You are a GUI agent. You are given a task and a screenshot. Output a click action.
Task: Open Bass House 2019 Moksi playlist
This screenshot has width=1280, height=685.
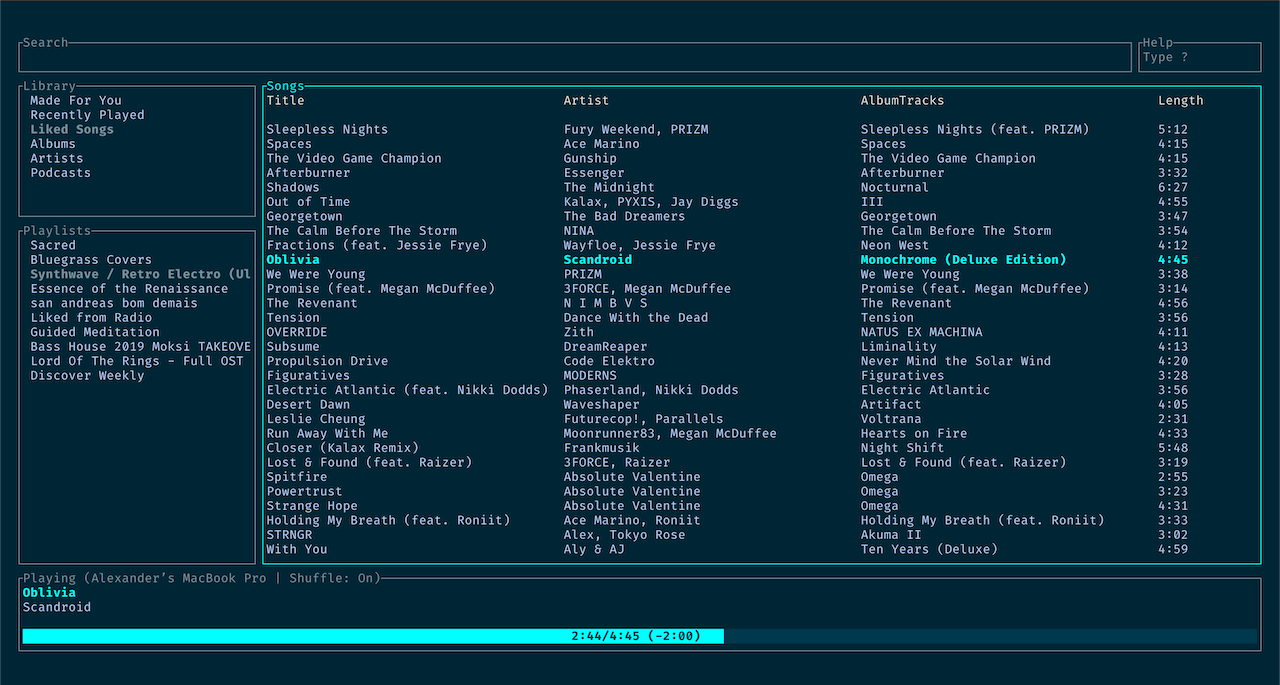click(x=140, y=347)
